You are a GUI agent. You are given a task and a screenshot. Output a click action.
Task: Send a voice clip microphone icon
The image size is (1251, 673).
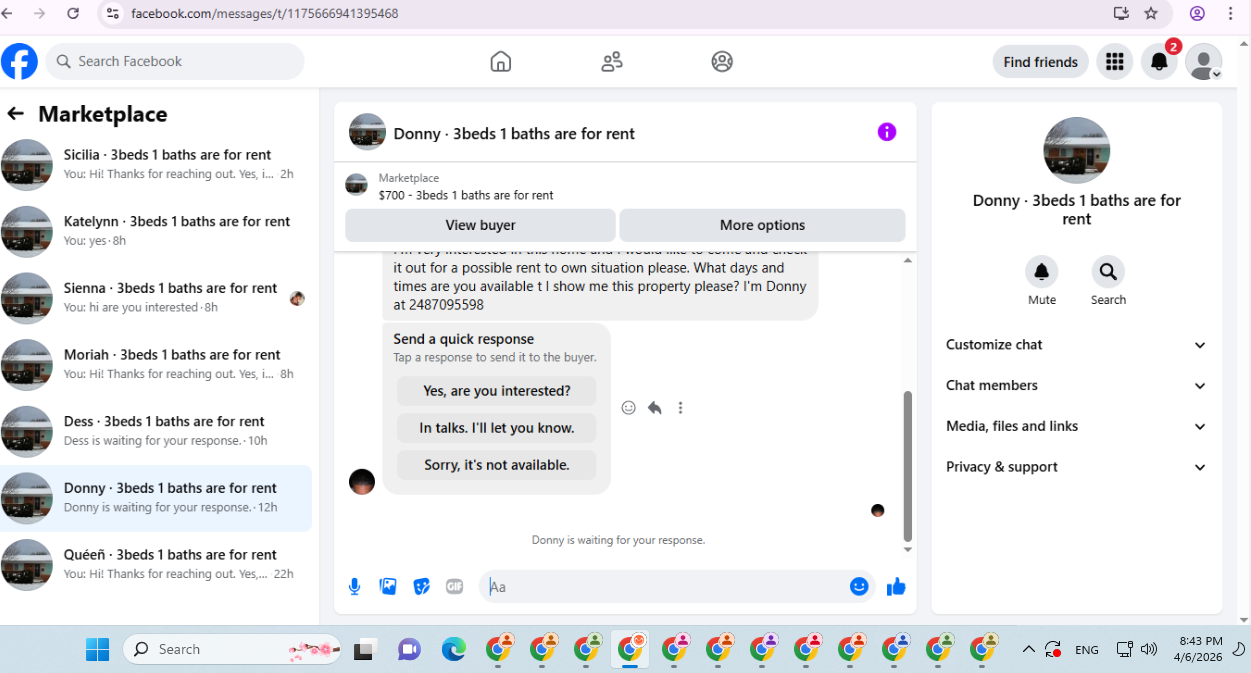click(x=354, y=587)
